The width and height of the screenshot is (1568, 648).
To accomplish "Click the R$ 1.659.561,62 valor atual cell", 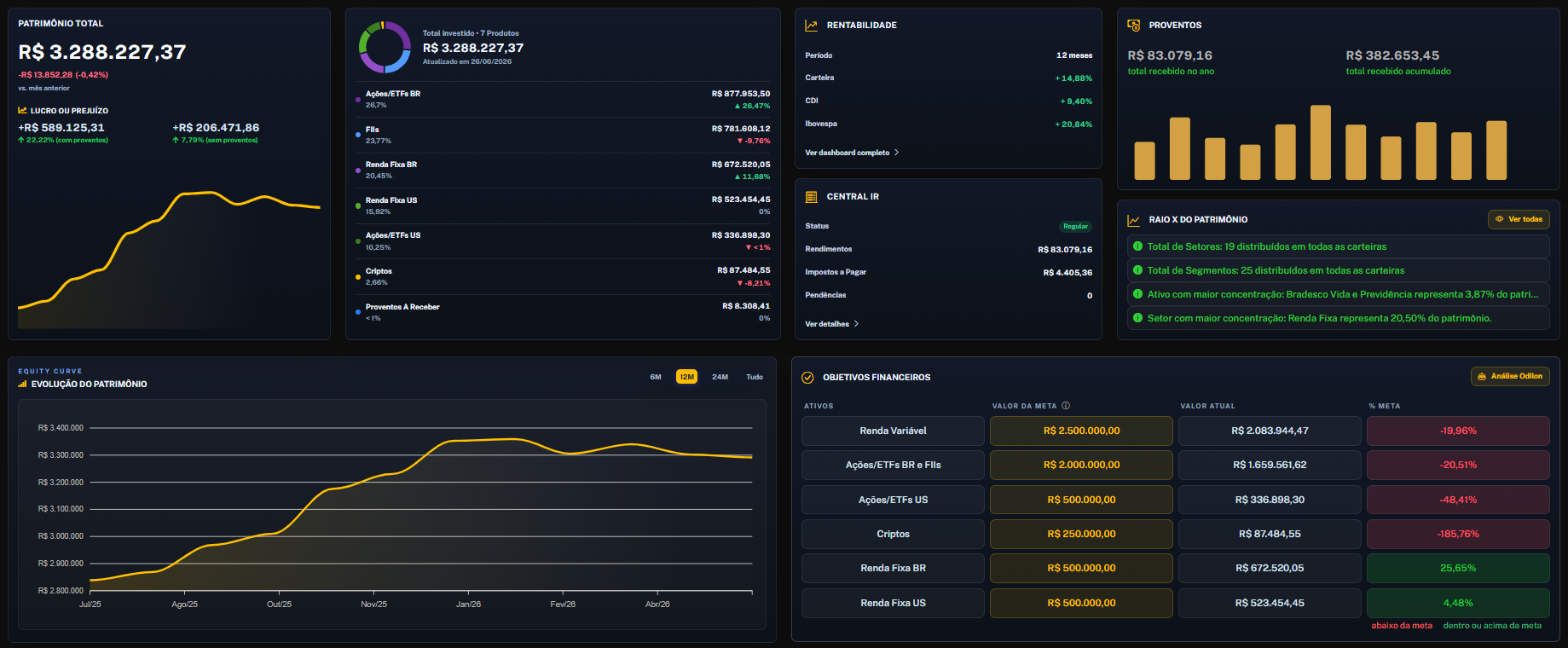I will click(x=1270, y=465).
